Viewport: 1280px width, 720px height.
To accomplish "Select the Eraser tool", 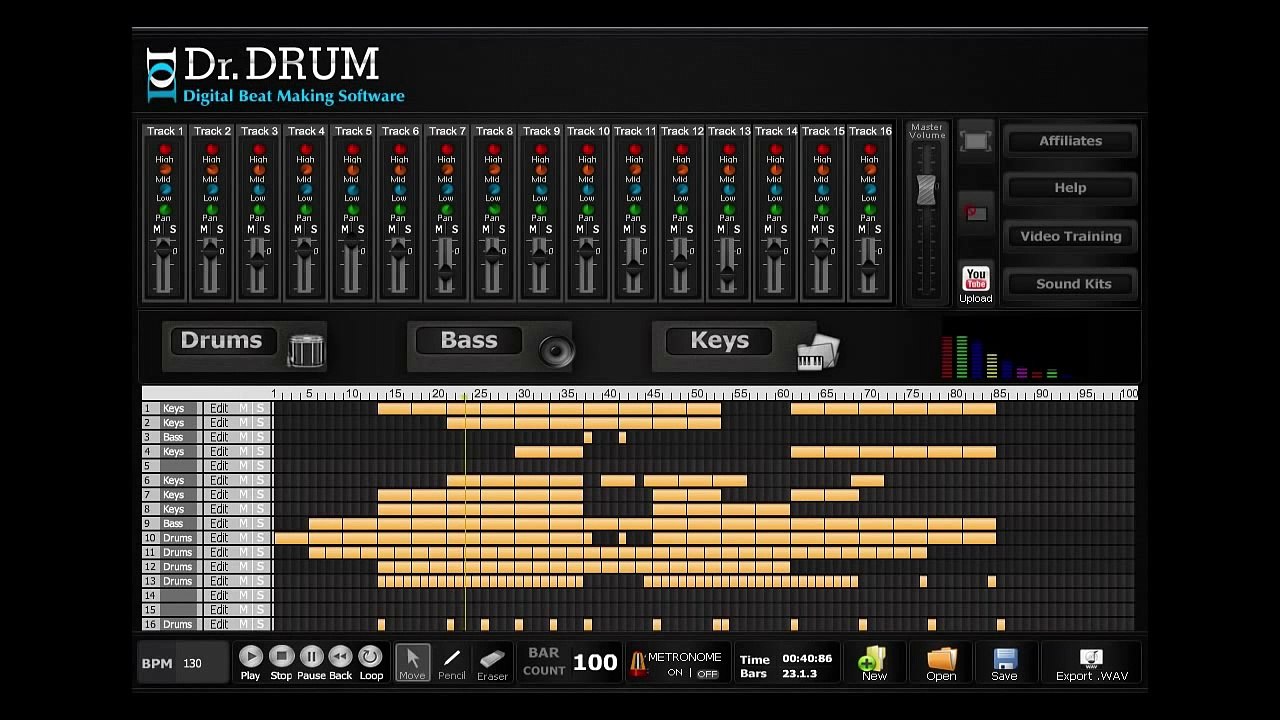I will [x=492, y=662].
